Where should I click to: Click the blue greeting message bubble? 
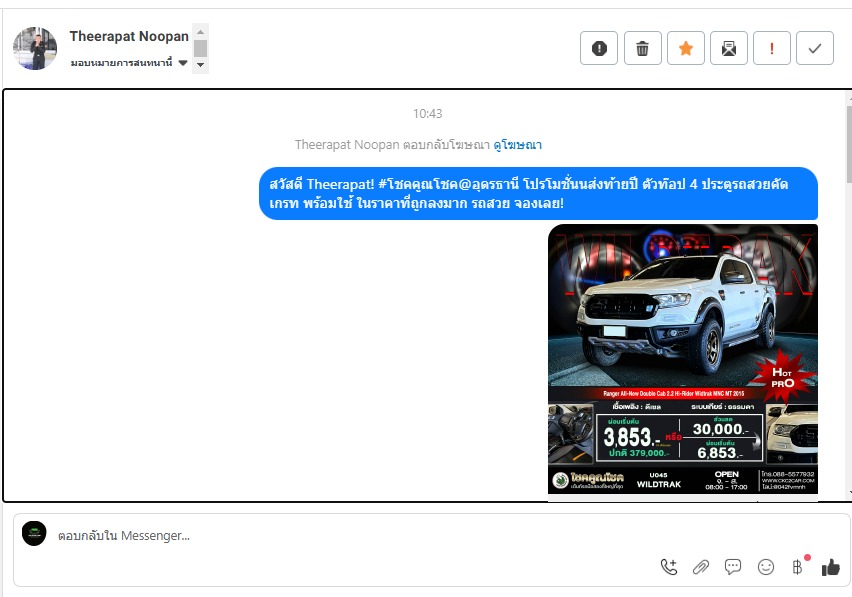538,193
